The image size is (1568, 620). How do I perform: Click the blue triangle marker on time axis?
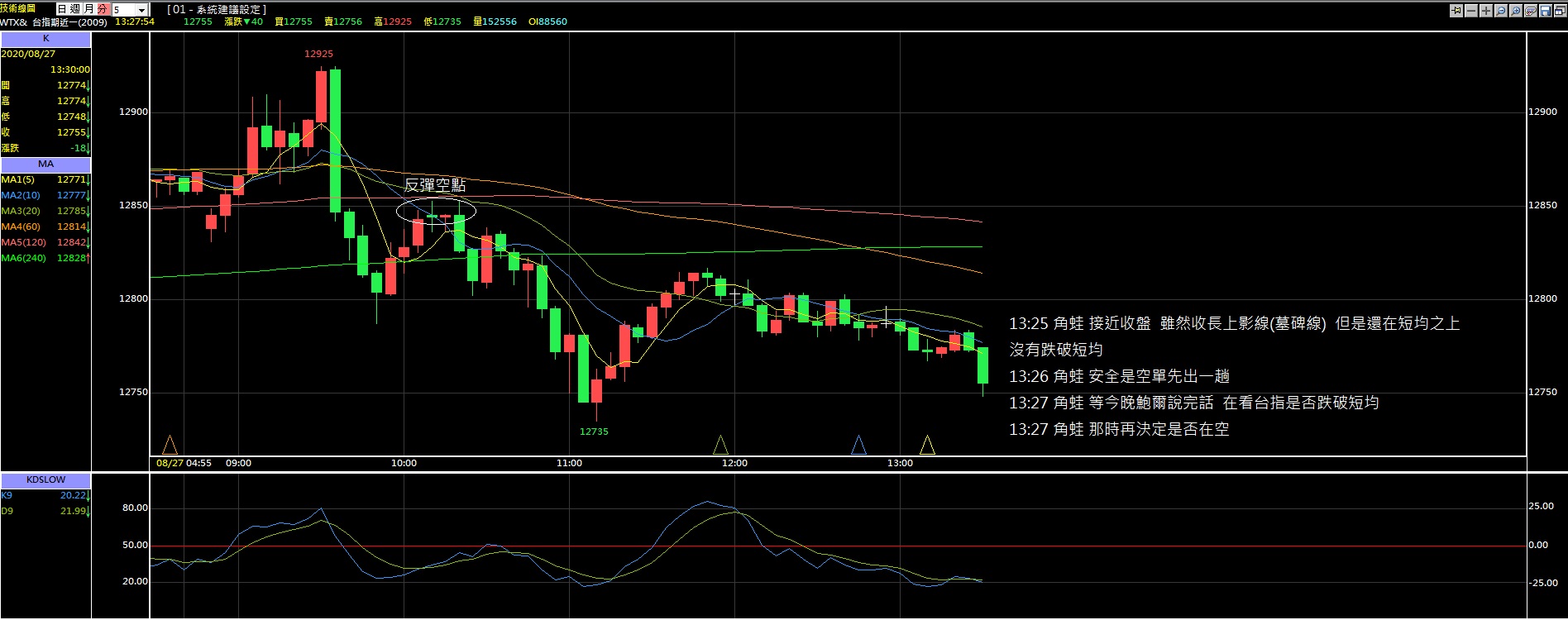[x=858, y=446]
